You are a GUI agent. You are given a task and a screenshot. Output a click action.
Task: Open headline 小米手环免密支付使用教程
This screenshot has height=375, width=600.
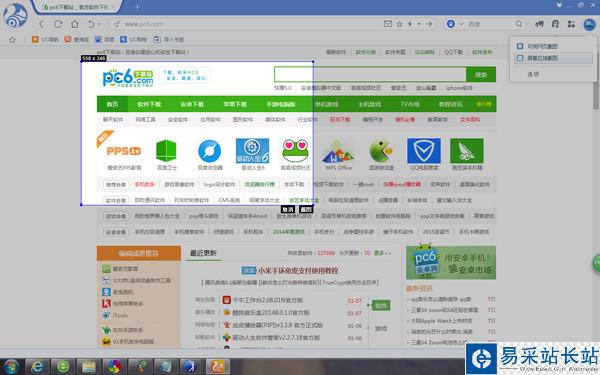[x=298, y=271]
